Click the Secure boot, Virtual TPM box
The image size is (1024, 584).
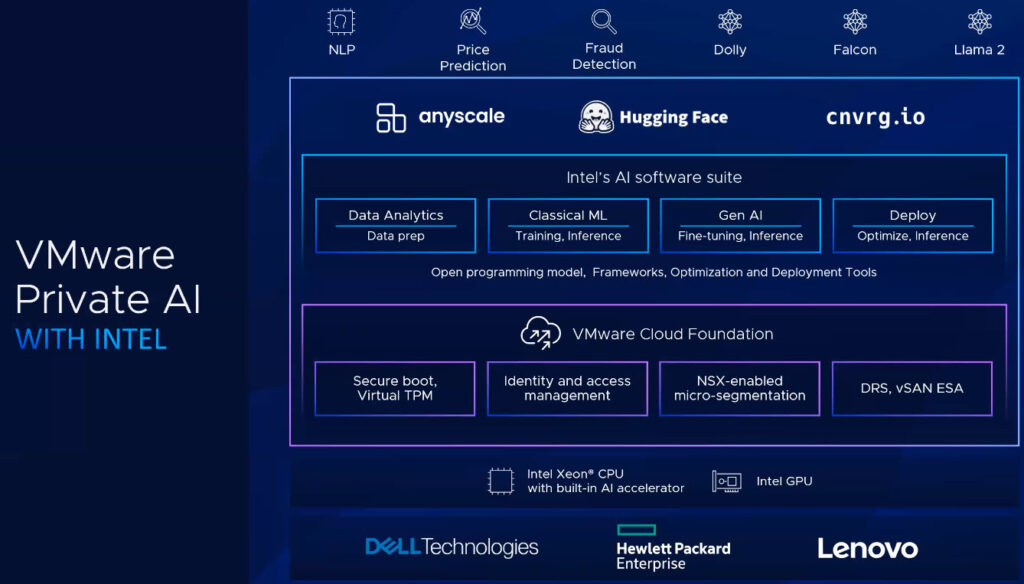(x=395, y=388)
